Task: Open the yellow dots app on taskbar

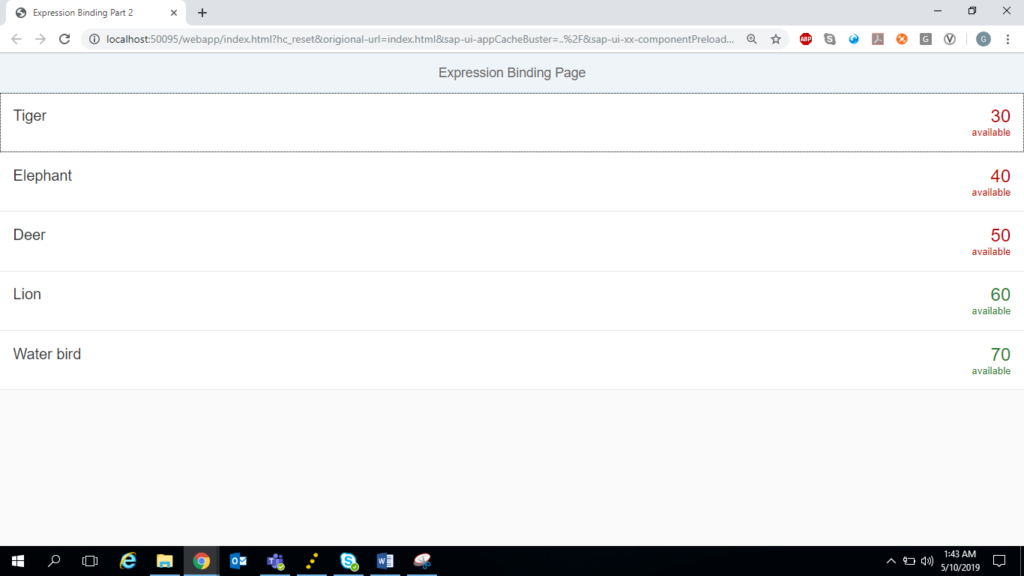Action: 312,561
